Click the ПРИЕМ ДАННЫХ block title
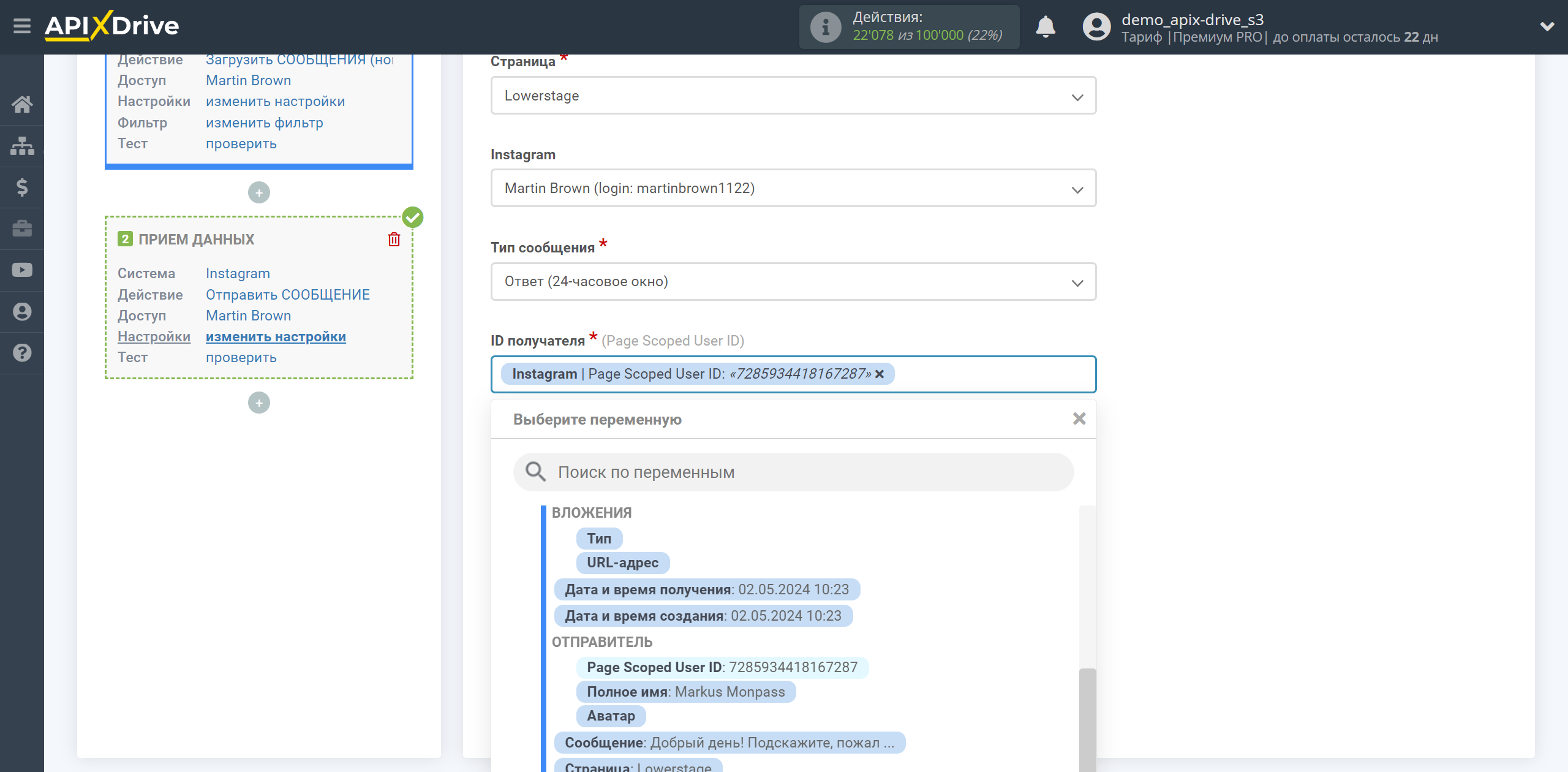The image size is (1568, 772). pyautogui.click(x=196, y=240)
